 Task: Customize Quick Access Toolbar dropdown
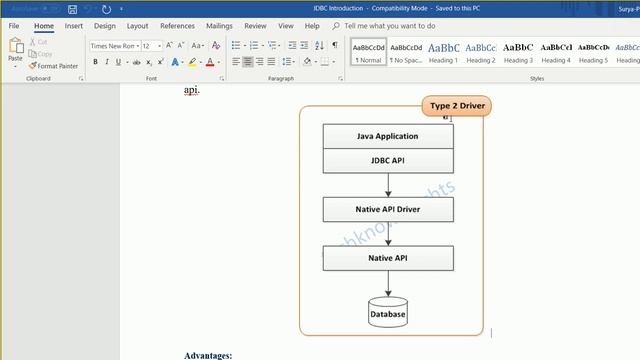[x=121, y=9]
